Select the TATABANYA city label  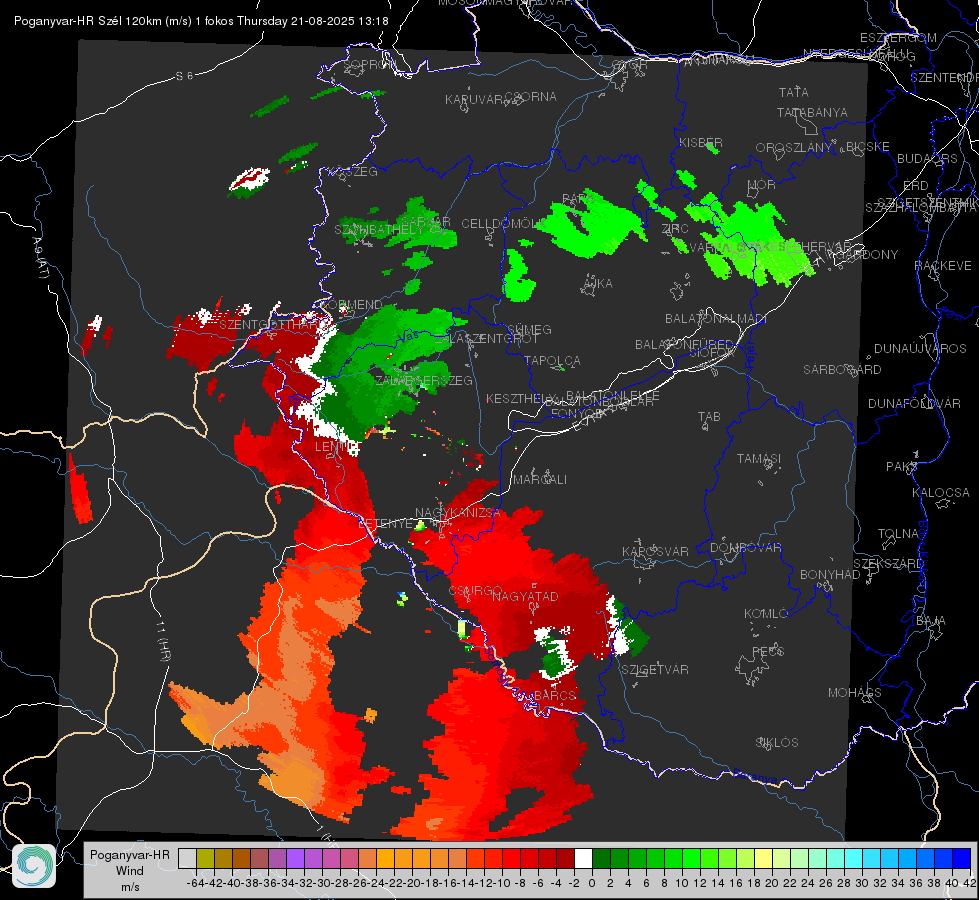point(812,112)
